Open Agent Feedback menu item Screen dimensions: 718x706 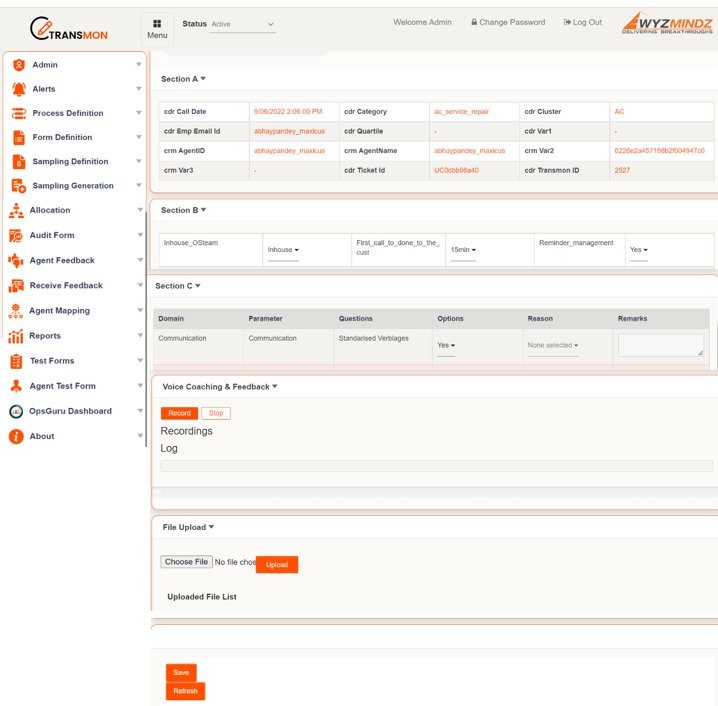[x=62, y=261]
